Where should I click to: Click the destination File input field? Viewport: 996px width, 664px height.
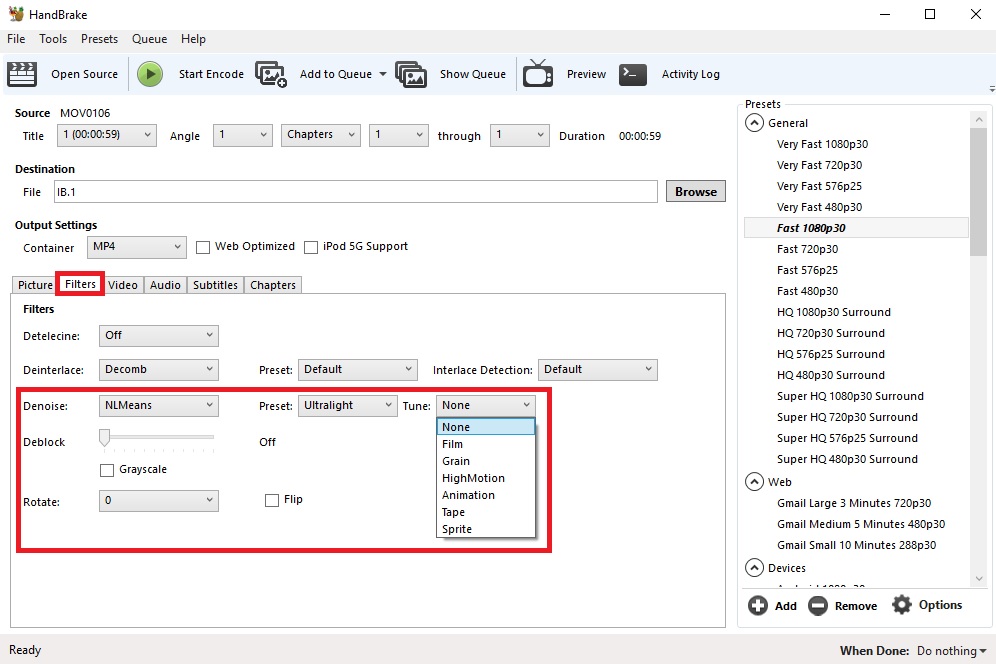356,192
